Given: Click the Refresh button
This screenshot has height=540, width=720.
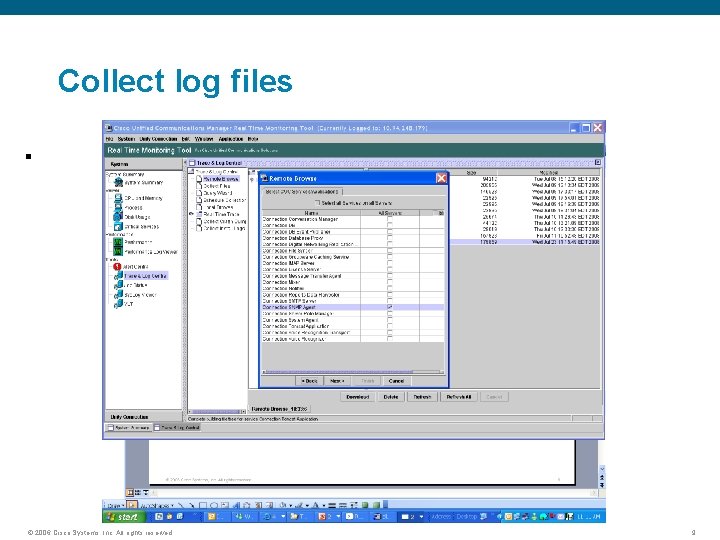Looking at the screenshot, I should 422,397.
